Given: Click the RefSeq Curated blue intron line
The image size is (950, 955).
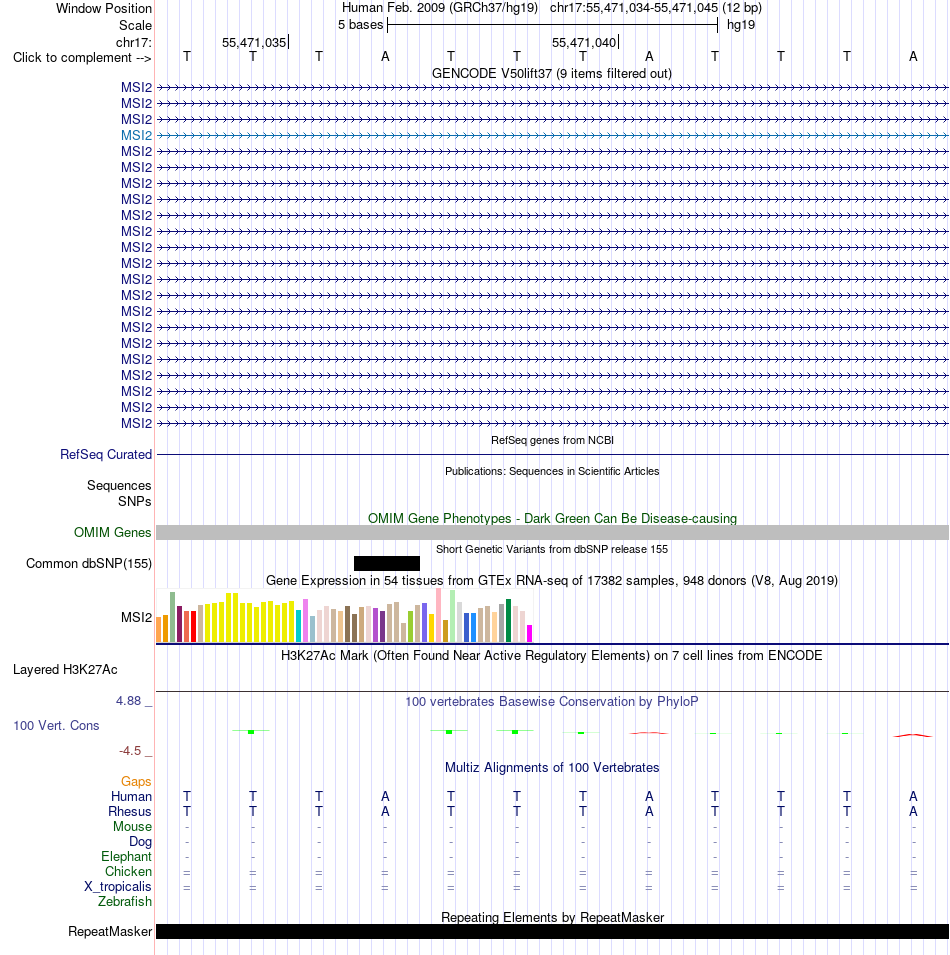Looking at the screenshot, I should [x=552, y=454].
